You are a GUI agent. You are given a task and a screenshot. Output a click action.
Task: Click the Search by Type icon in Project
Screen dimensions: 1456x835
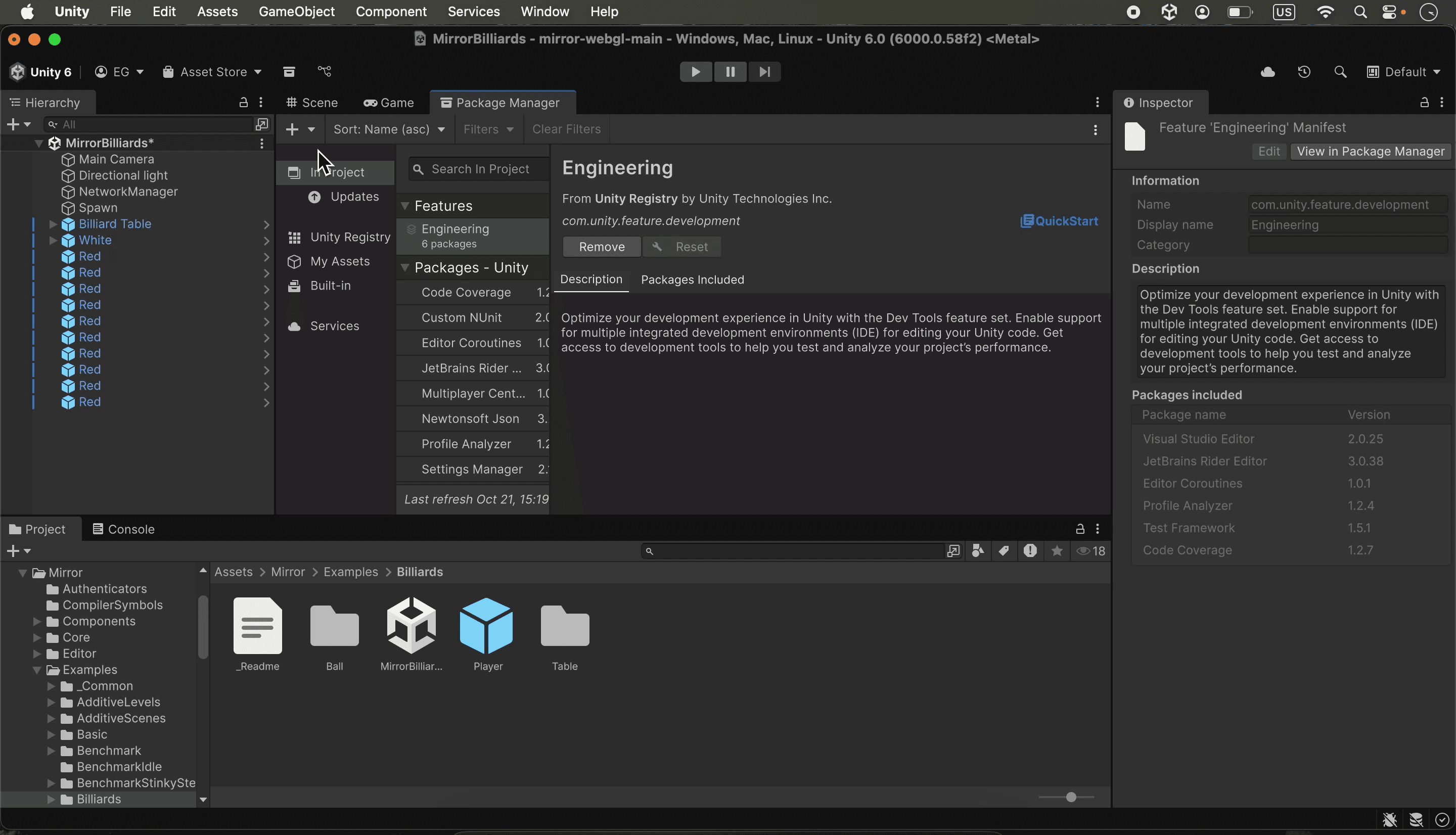tap(978, 551)
